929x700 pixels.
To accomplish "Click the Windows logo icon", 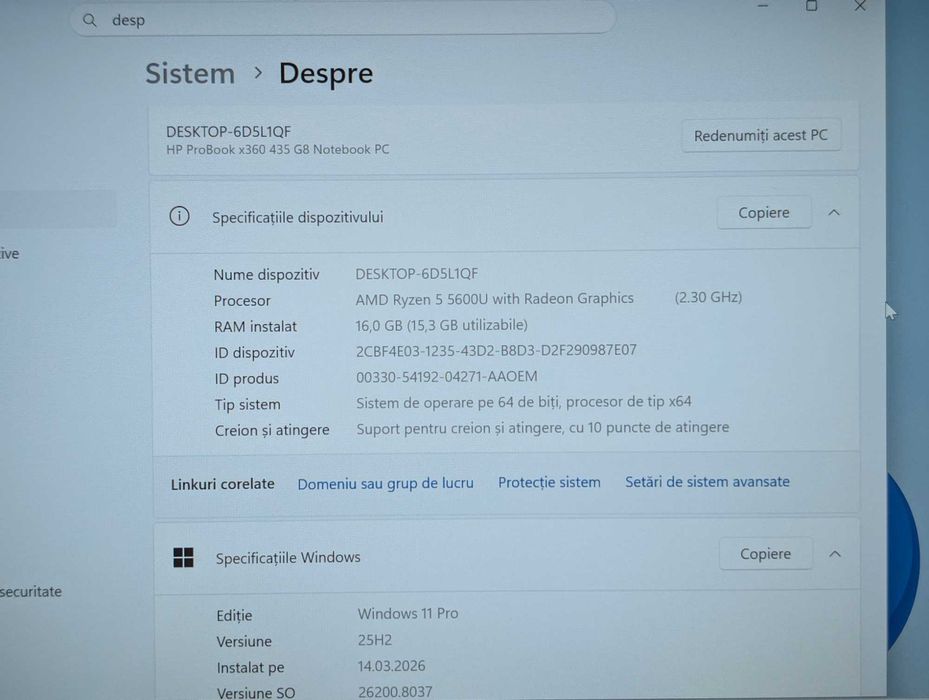I will [183, 558].
